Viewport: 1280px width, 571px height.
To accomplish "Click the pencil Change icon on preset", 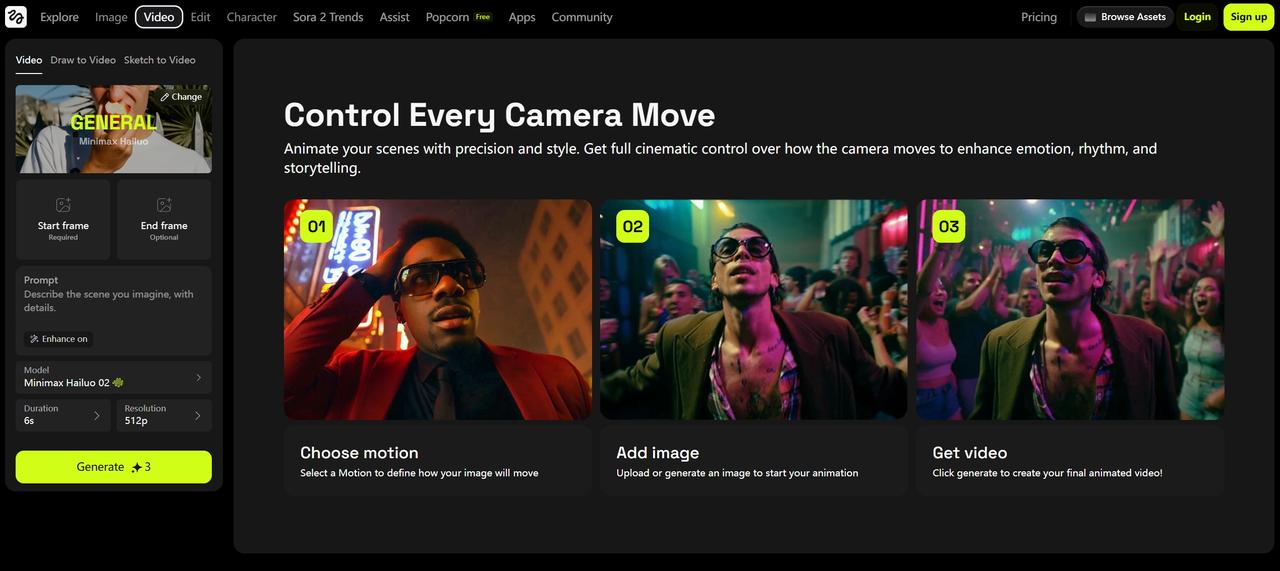I will pyautogui.click(x=166, y=97).
